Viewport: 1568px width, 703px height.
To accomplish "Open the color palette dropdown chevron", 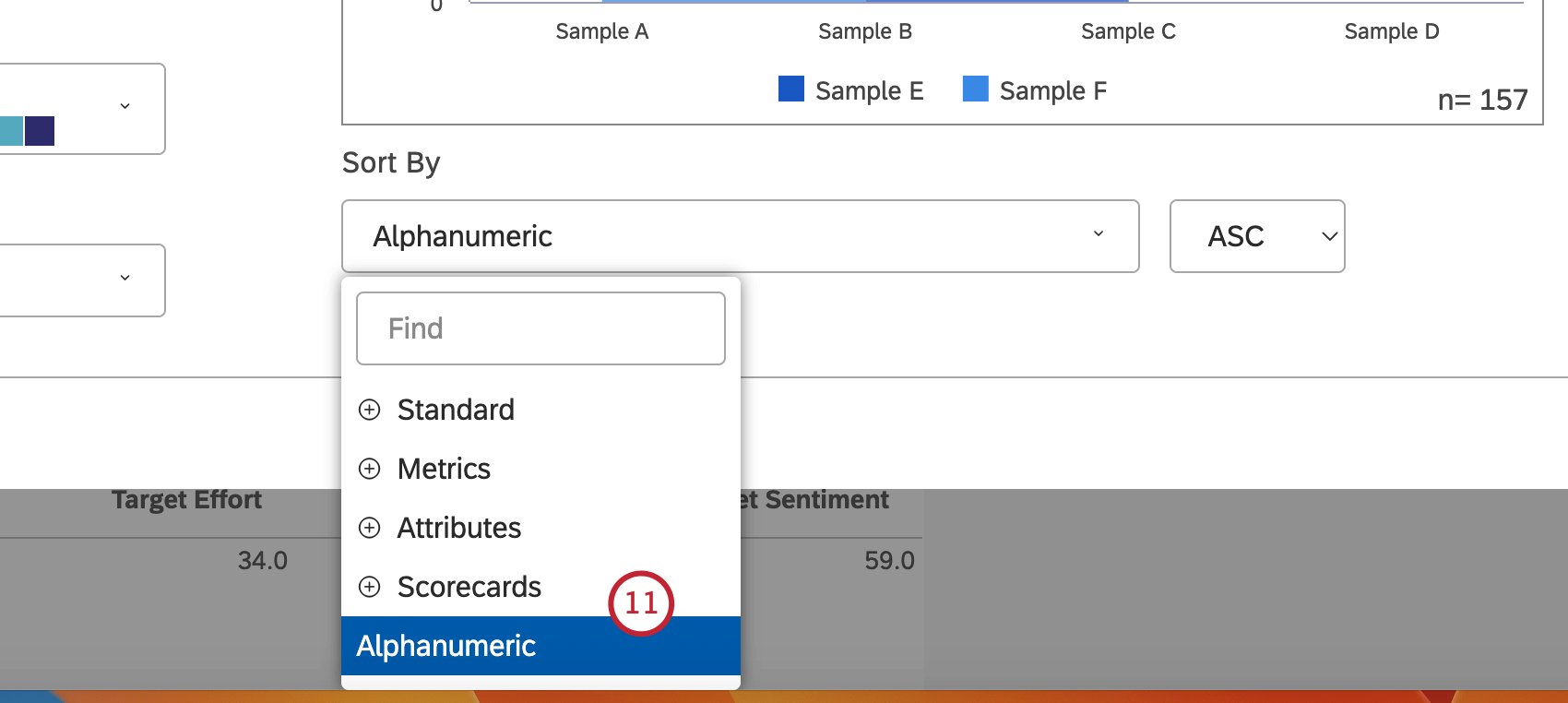I will (x=125, y=106).
